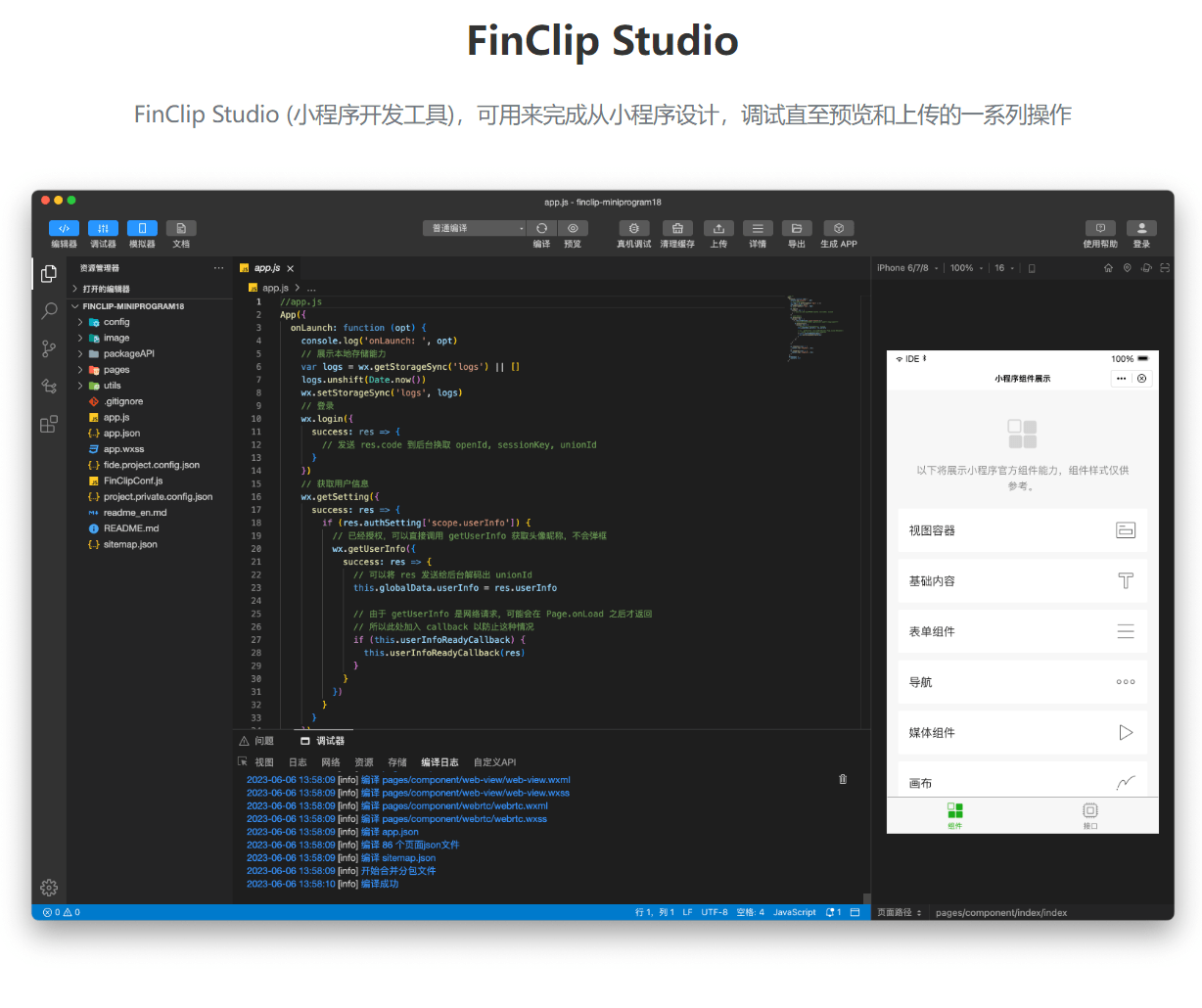Screen dimensions: 1202x1008
Task: Click element inspect picker icon in debugger
Action: click(243, 761)
